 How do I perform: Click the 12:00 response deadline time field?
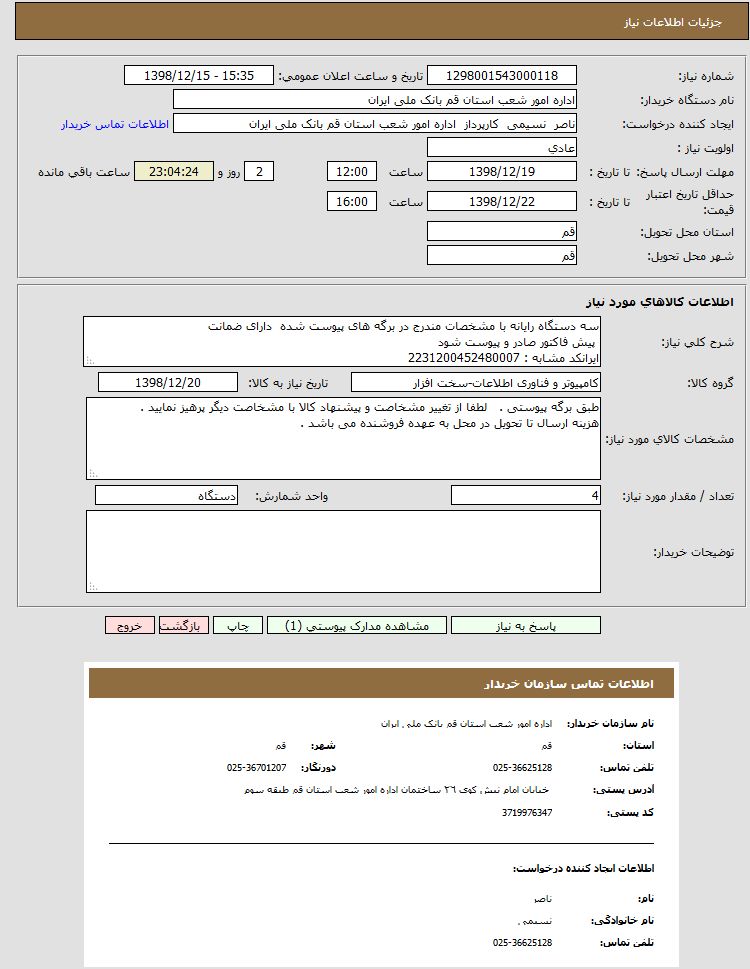(352, 172)
